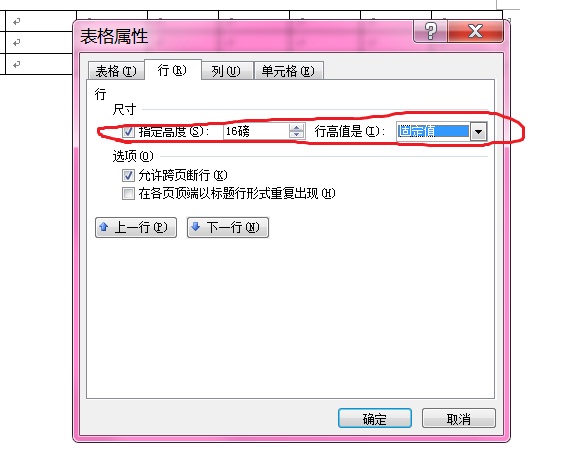
Task: Toggle the 指定高度 checkbox
Action: tap(128, 131)
